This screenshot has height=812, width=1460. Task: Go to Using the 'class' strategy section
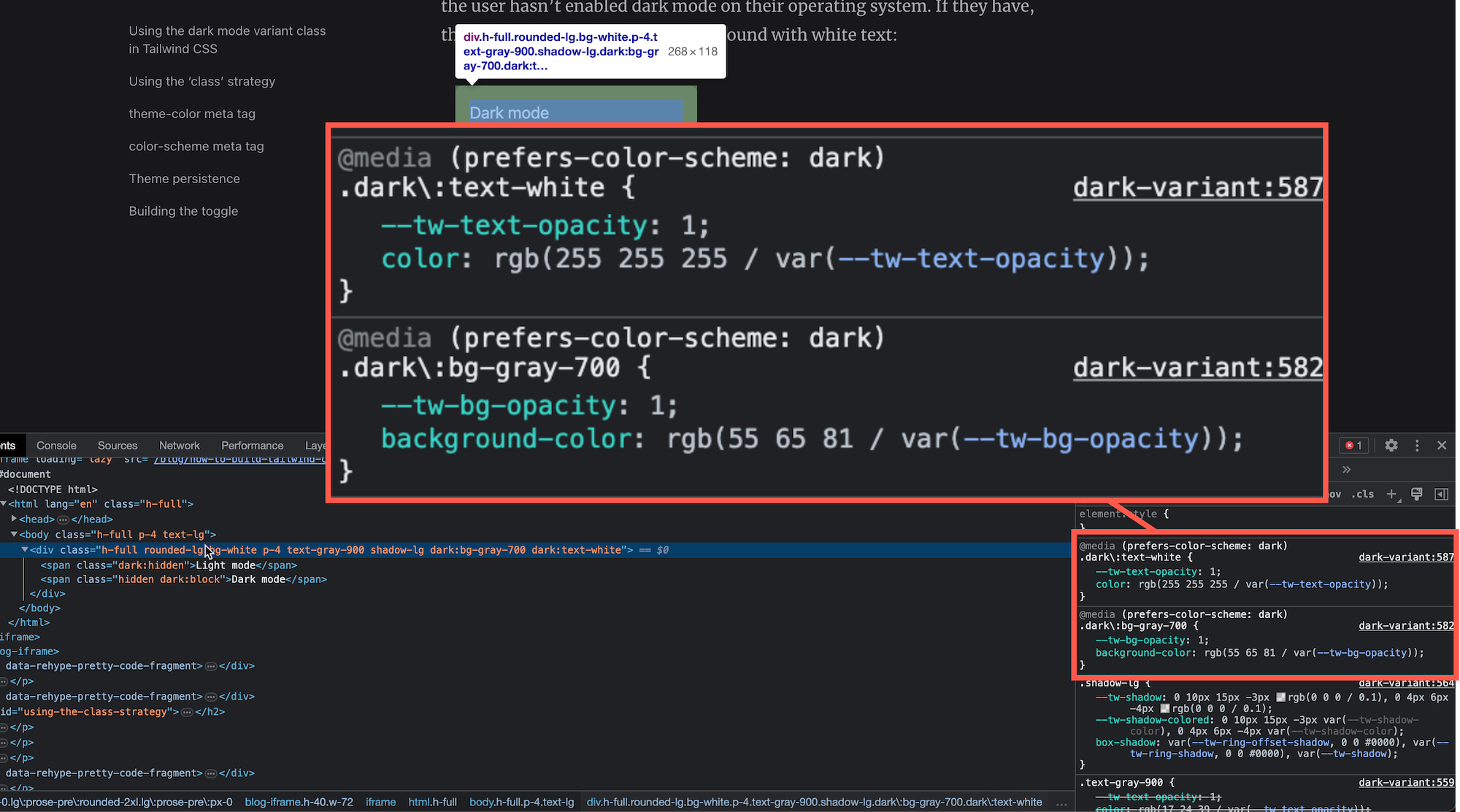(202, 82)
